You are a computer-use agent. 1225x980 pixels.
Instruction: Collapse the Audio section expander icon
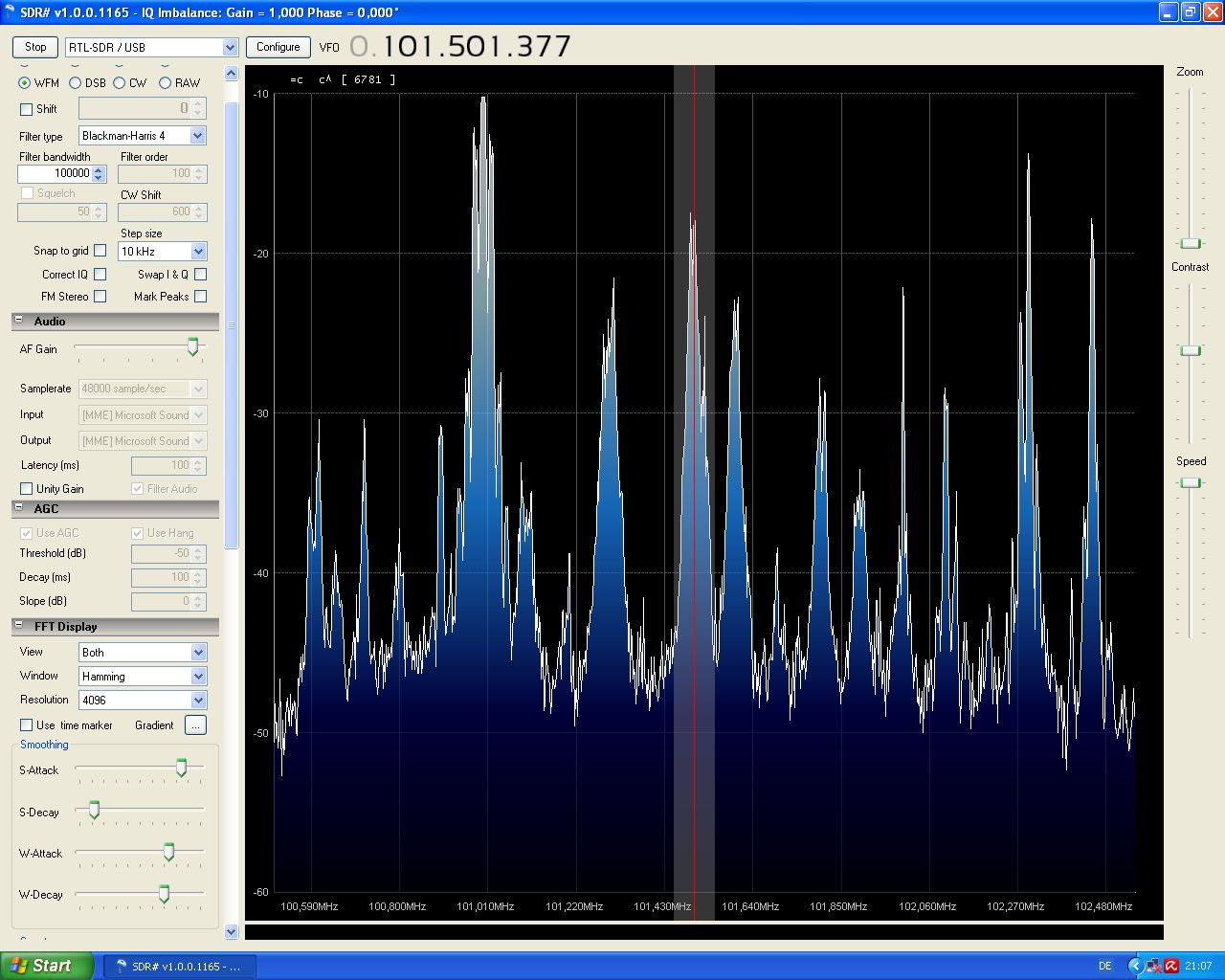pyautogui.click(x=18, y=321)
